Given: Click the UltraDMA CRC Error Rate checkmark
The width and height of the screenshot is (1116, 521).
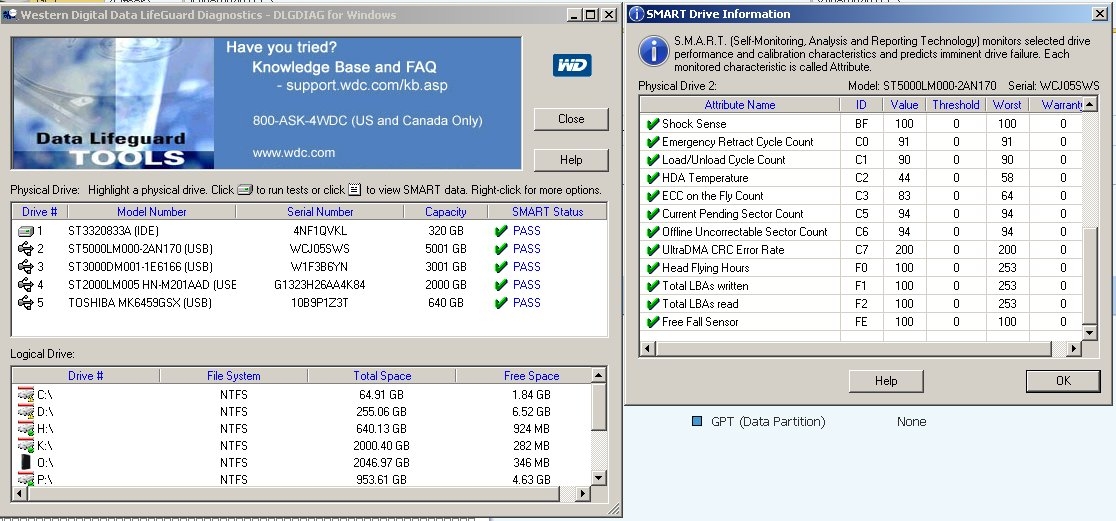Looking at the screenshot, I should [653, 250].
